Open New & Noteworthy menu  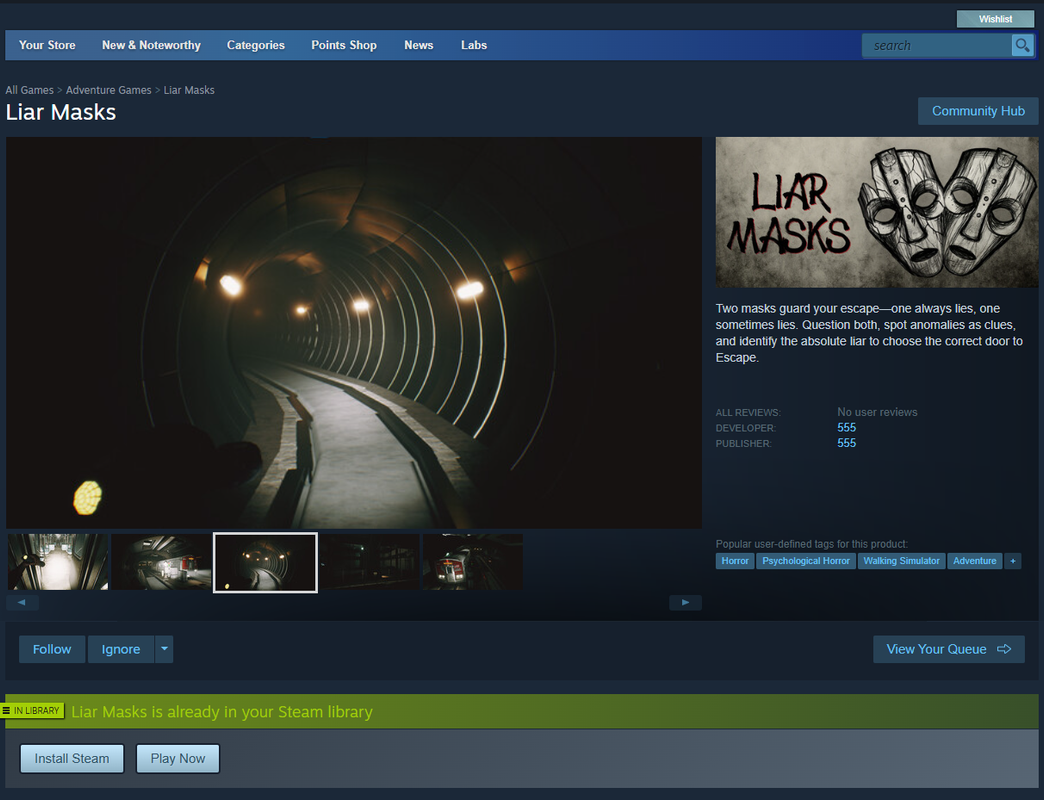click(x=151, y=45)
